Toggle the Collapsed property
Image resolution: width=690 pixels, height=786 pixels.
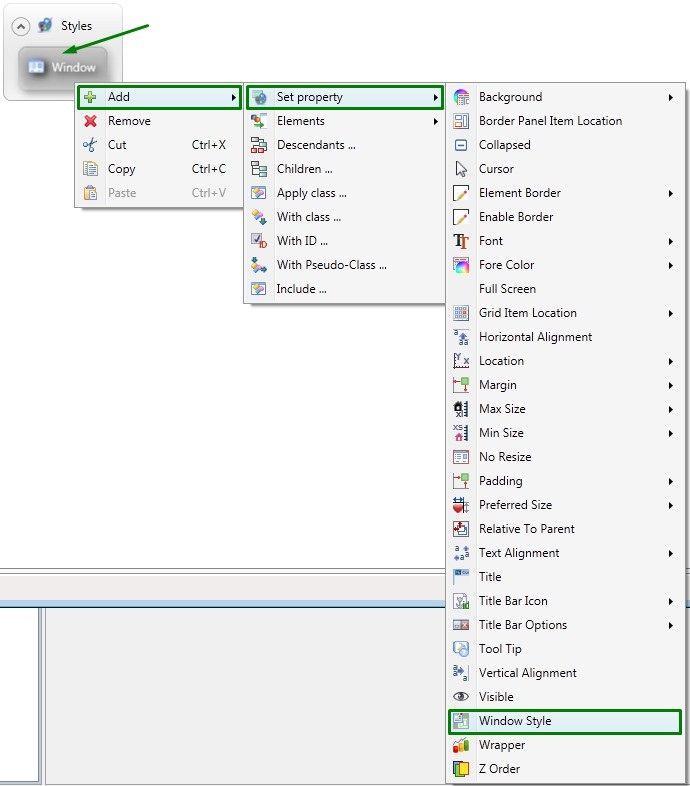pyautogui.click(x=504, y=145)
